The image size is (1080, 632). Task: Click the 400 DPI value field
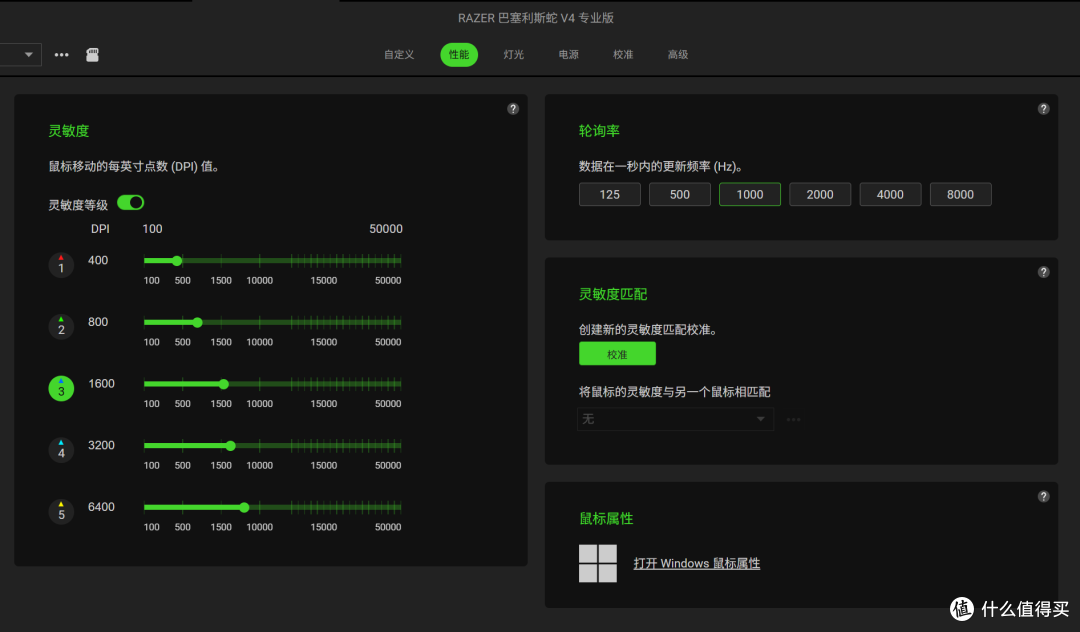(x=98, y=260)
